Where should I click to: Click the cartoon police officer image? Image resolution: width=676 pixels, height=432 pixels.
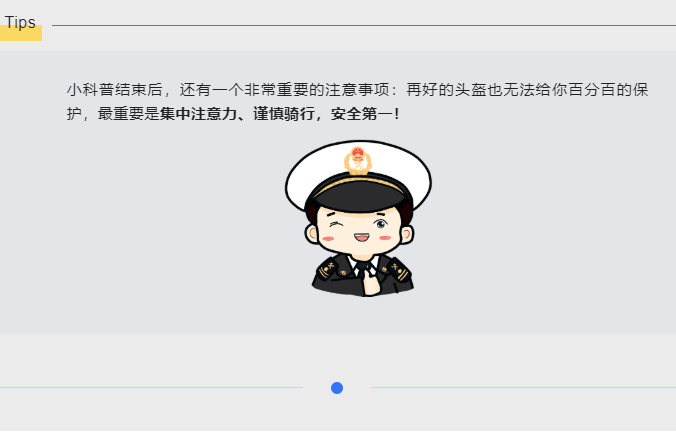(358, 218)
